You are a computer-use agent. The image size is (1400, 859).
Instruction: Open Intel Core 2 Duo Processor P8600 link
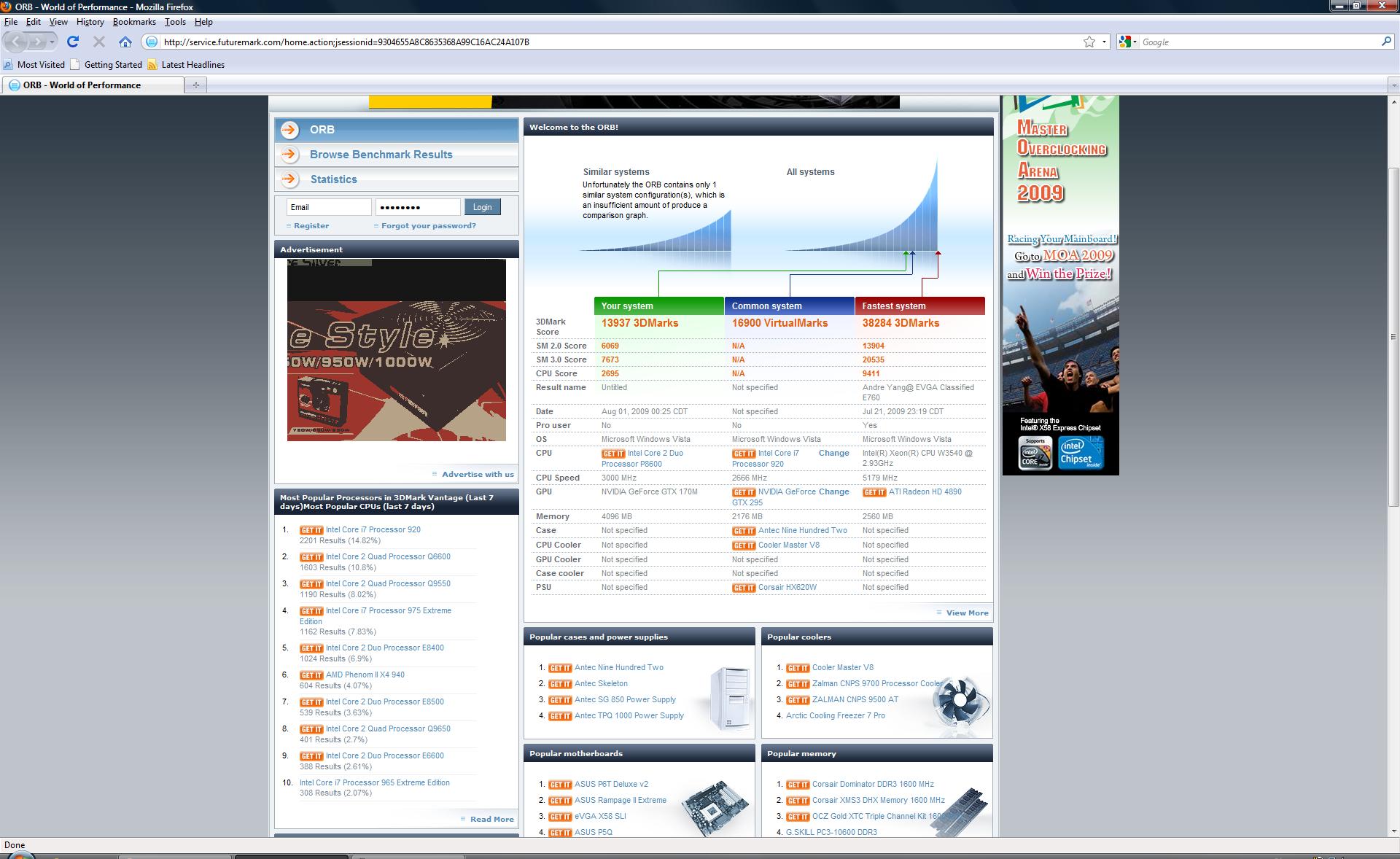642,459
